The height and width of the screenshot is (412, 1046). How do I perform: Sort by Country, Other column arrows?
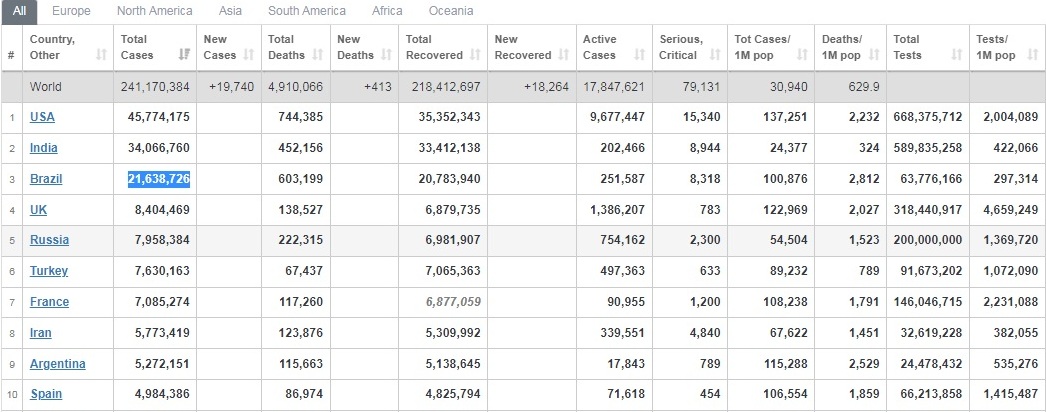pos(101,55)
